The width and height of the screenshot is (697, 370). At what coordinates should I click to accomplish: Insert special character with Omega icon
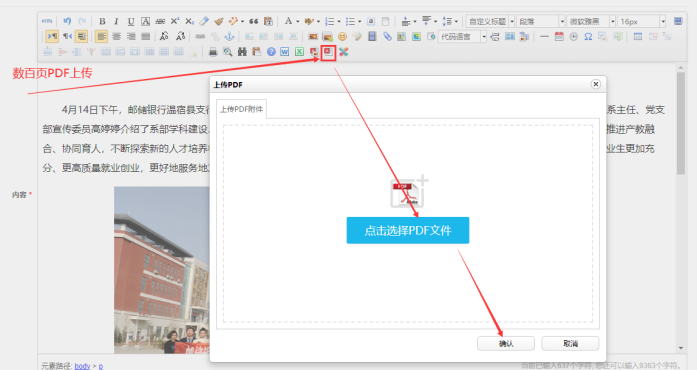(x=588, y=36)
